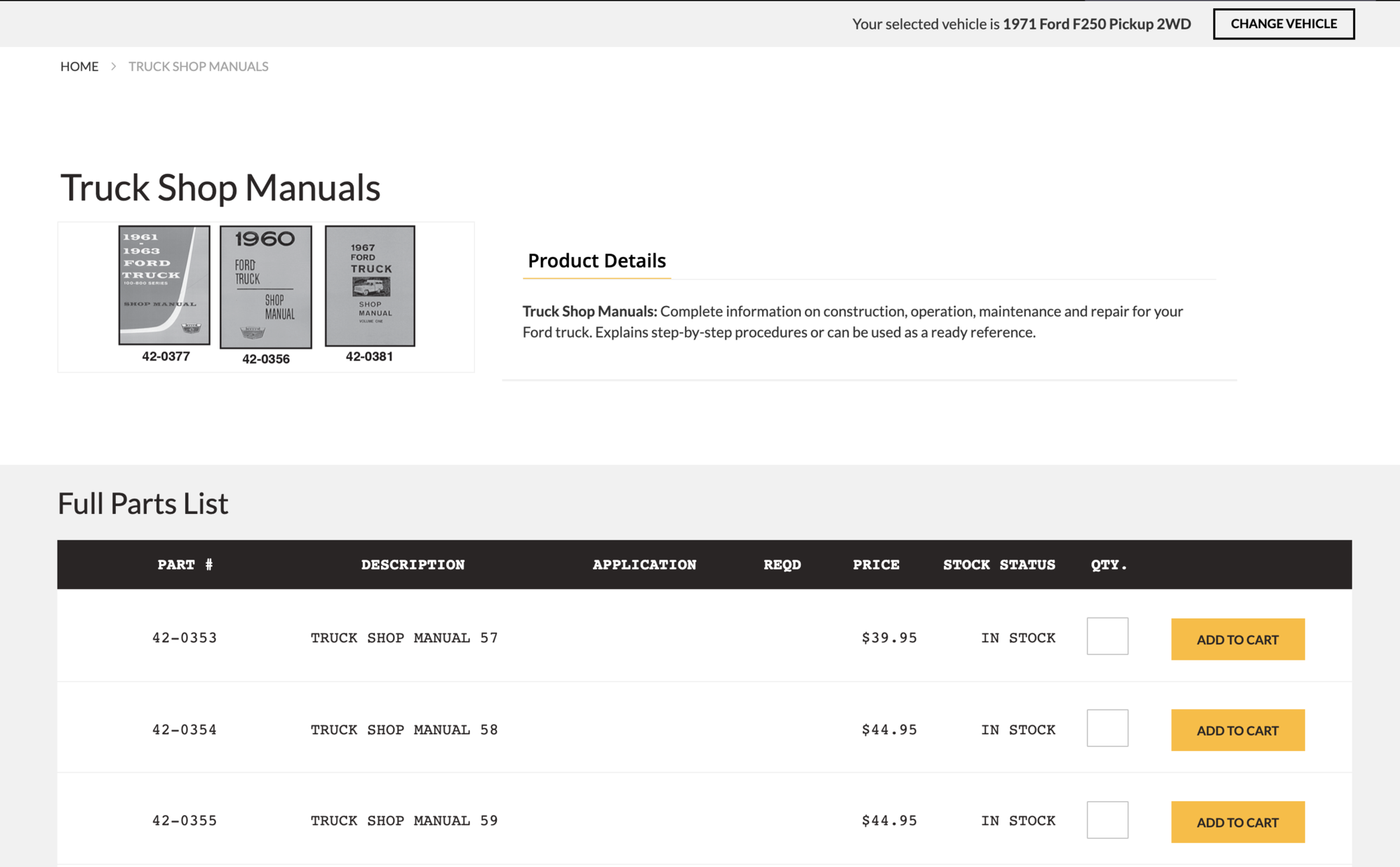Viewport: 1400px width, 867px height.
Task: Click the Price column header
Action: 876,564
